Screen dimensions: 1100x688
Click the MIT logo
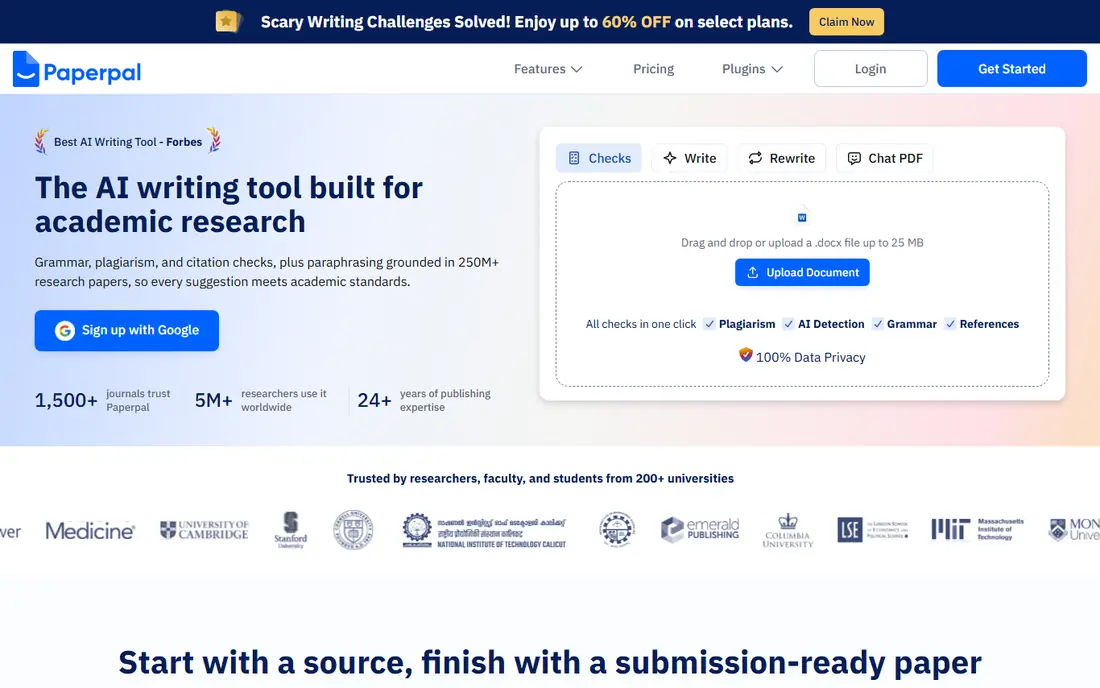[x=977, y=530]
